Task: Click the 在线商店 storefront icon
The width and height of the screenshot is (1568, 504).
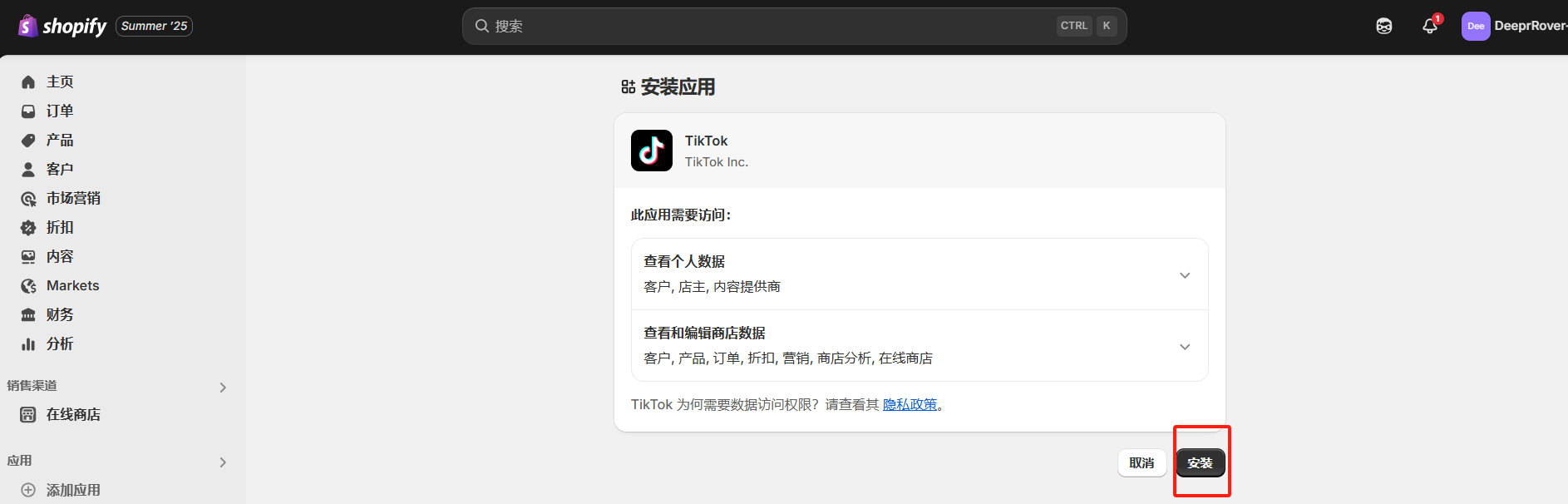Action: (x=28, y=414)
